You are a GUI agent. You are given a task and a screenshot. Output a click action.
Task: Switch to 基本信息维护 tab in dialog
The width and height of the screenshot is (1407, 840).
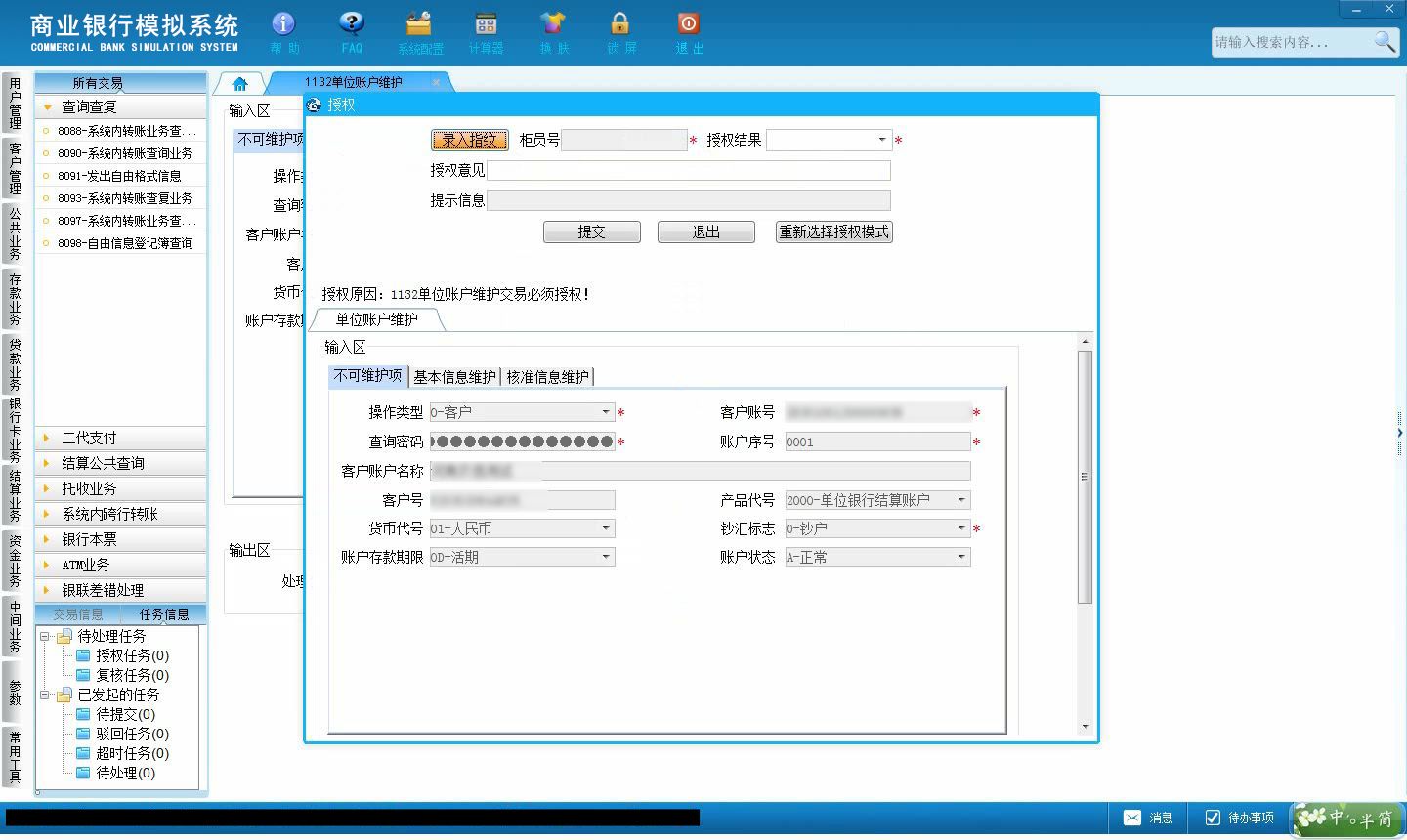[x=454, y=376]
